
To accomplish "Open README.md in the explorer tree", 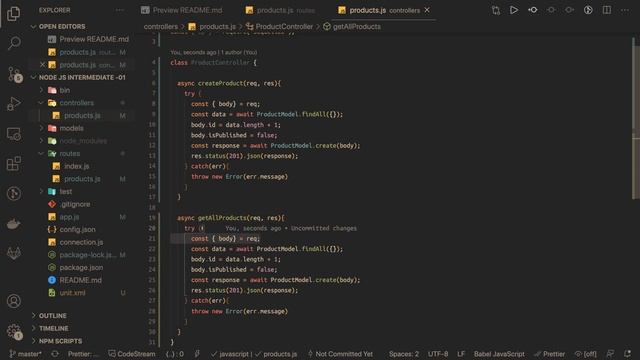I will click(x=80, y=280).
